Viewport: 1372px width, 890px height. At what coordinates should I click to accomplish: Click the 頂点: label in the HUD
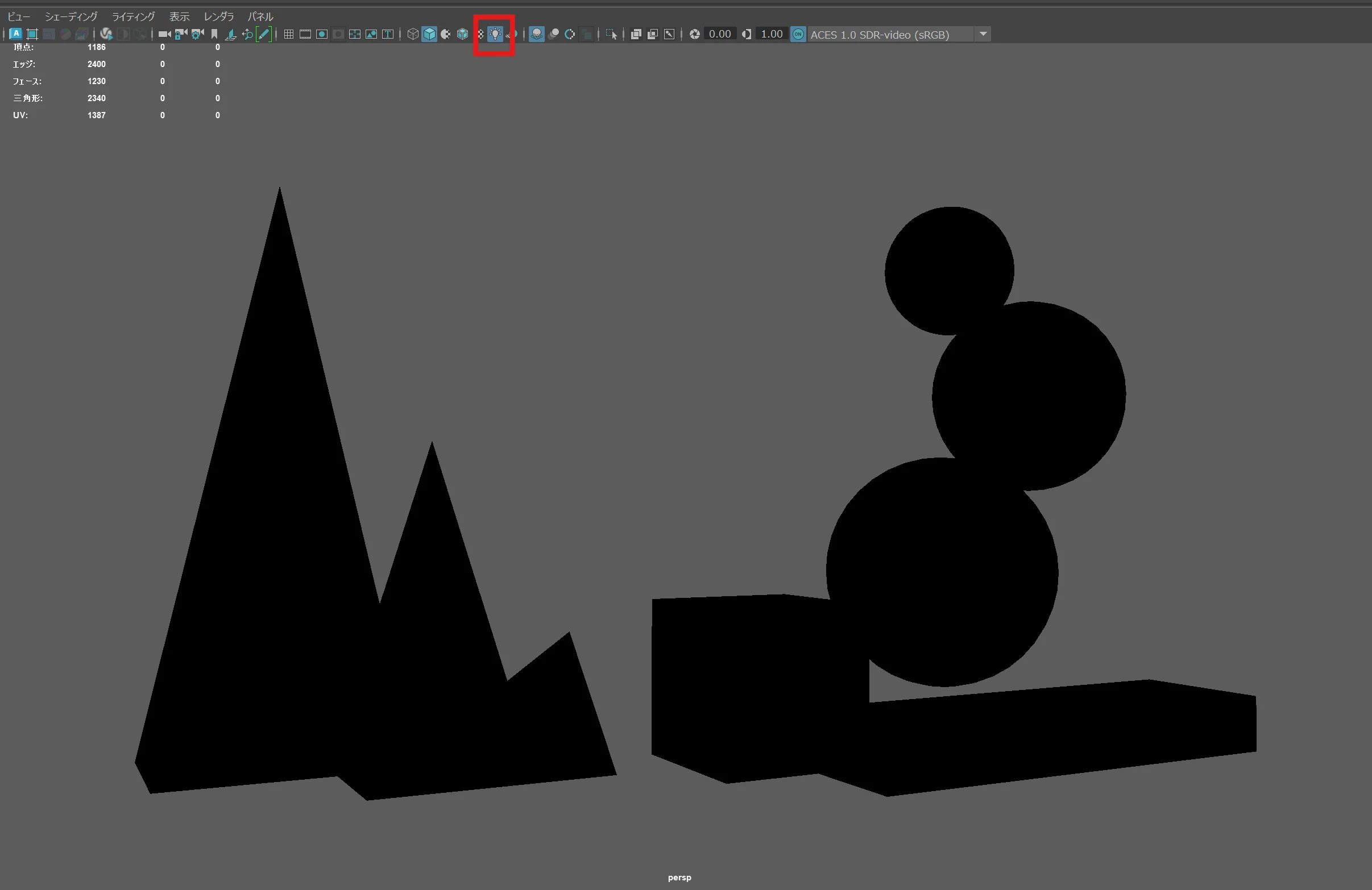24,47
